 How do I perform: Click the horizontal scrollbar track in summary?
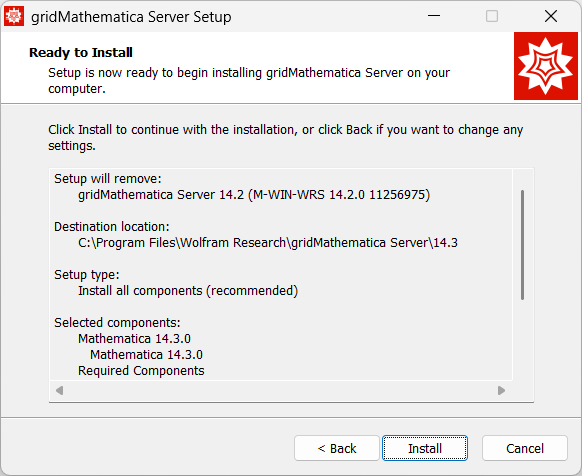(x=280, y=391)
